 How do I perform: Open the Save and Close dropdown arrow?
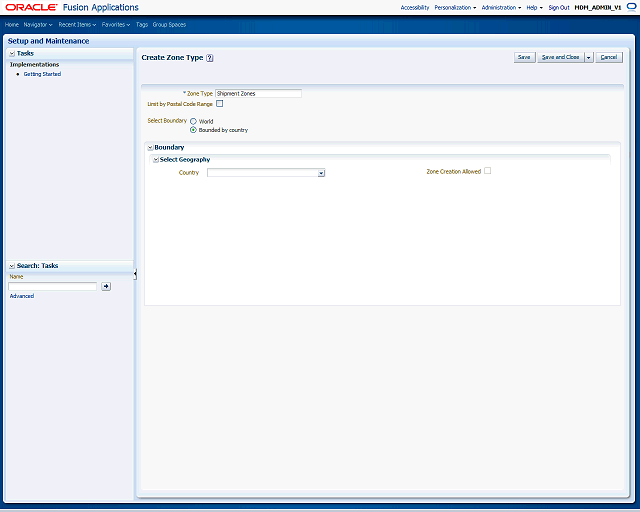(x=588, y=57)
